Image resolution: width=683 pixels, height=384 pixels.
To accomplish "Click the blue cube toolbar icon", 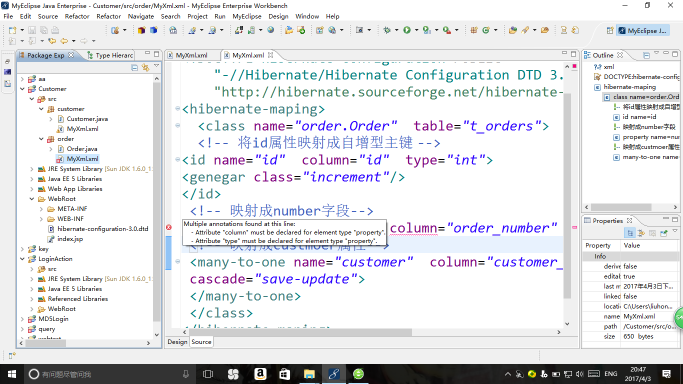I will 154,30.
